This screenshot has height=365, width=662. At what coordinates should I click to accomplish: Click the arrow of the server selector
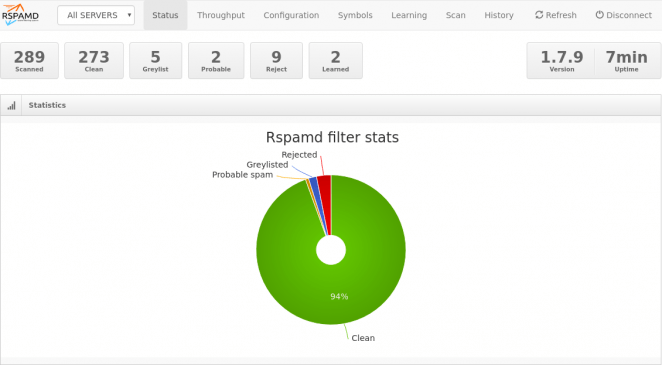[x=129, y=15]
